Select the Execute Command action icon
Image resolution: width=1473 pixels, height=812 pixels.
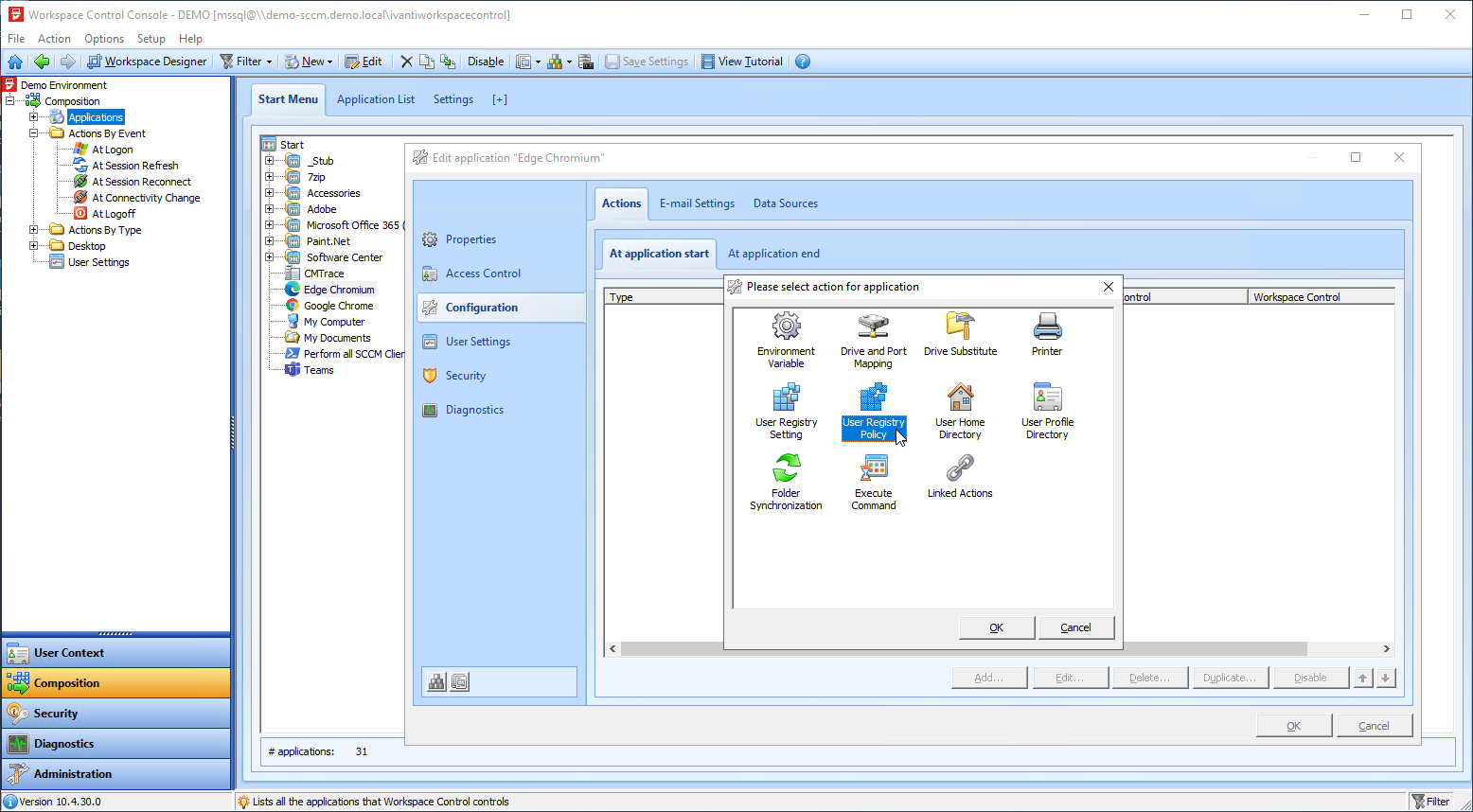[873, 469]
